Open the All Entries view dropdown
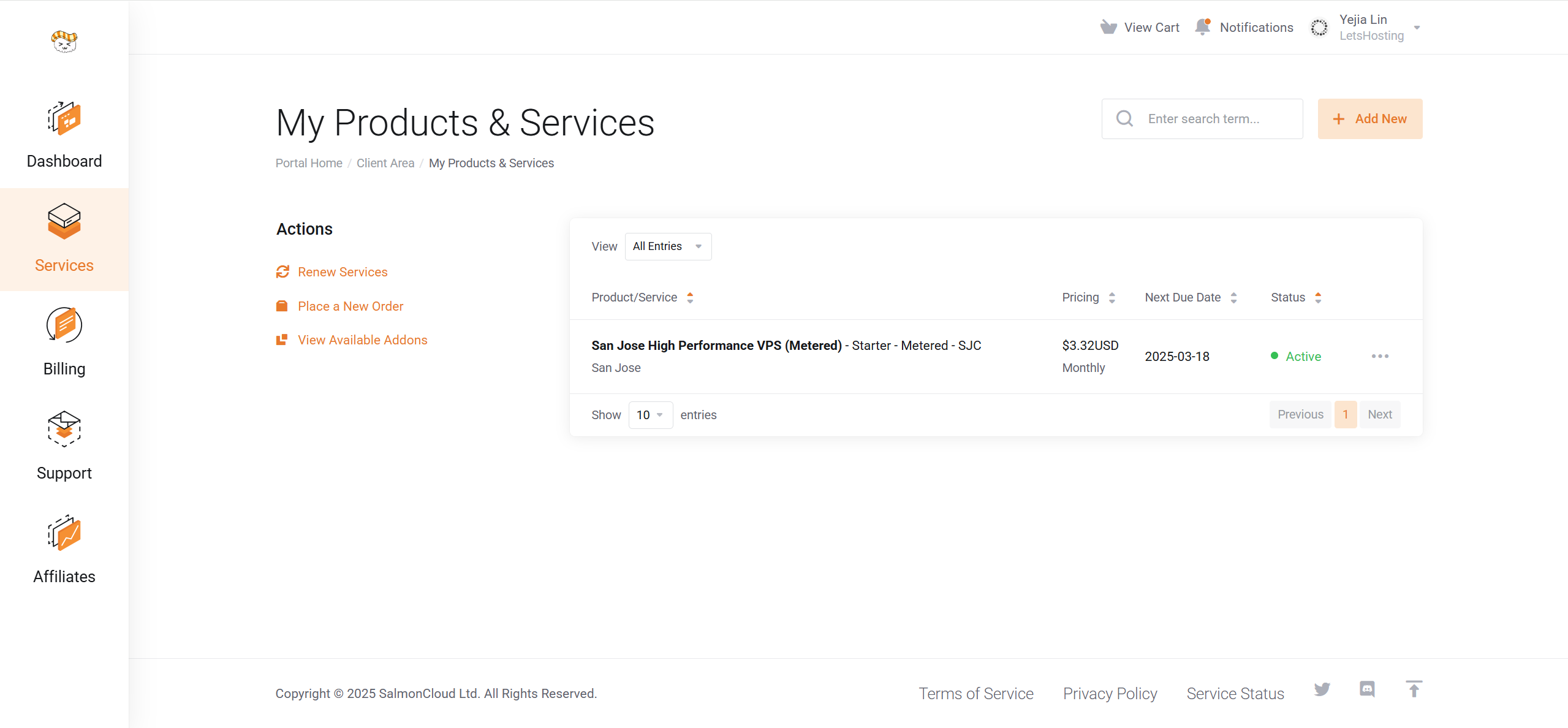Screen dimensions: 1568x728 668,246
